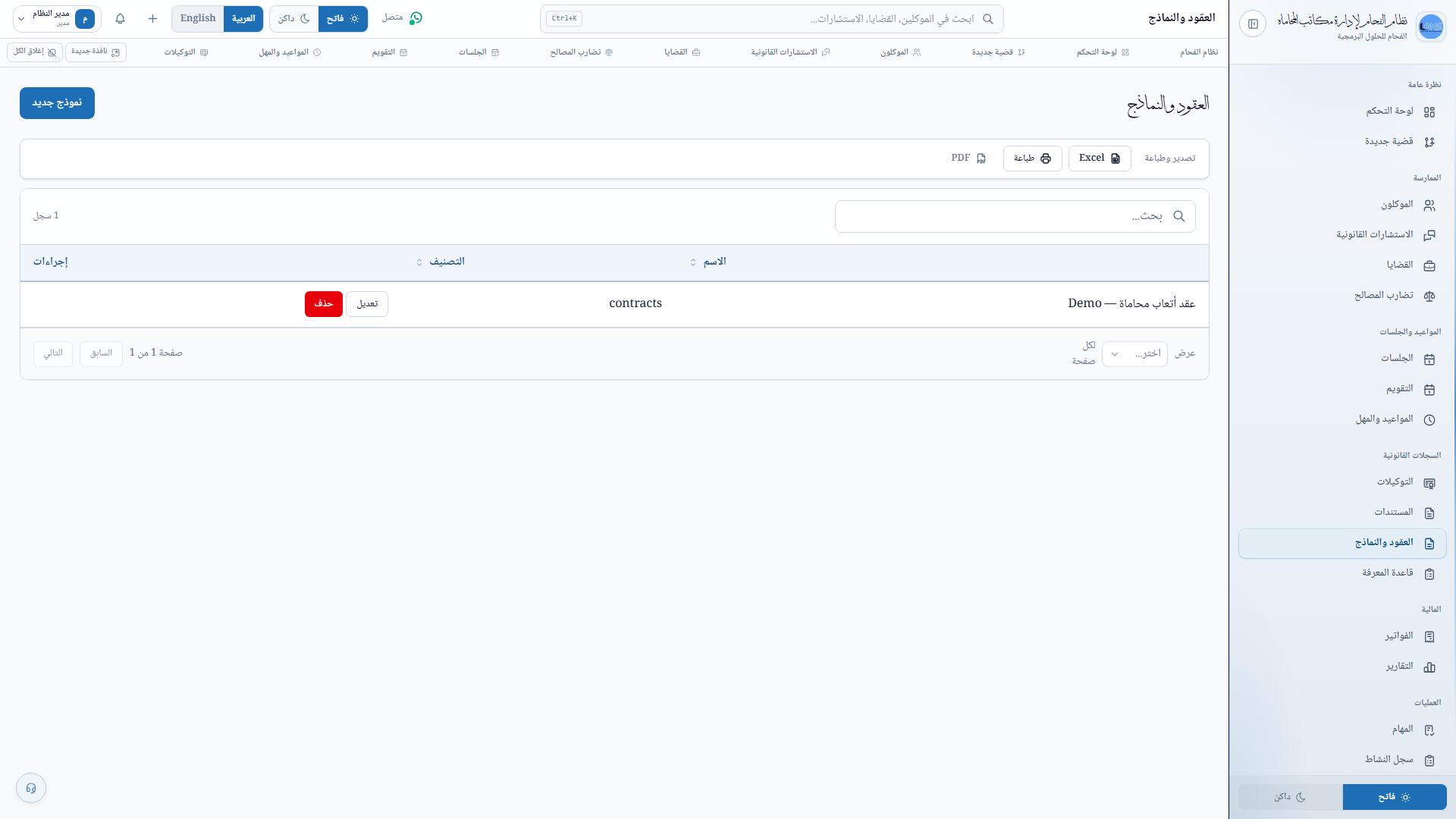Open الفواتير in sidebar
The image size is (1456, 819).
point(1342,636)
